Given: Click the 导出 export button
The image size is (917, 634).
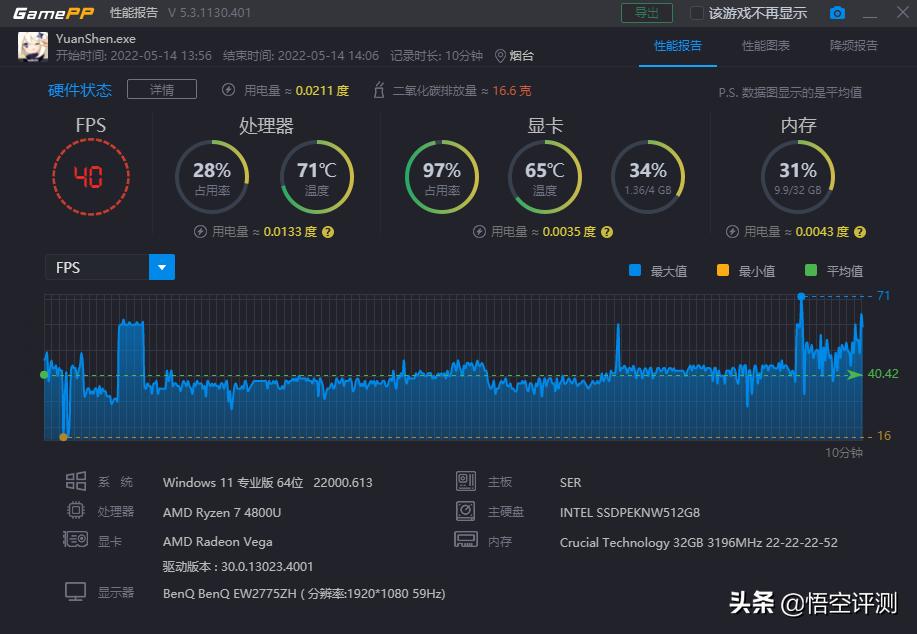Looking at the screenshot, I should point(645,13).
